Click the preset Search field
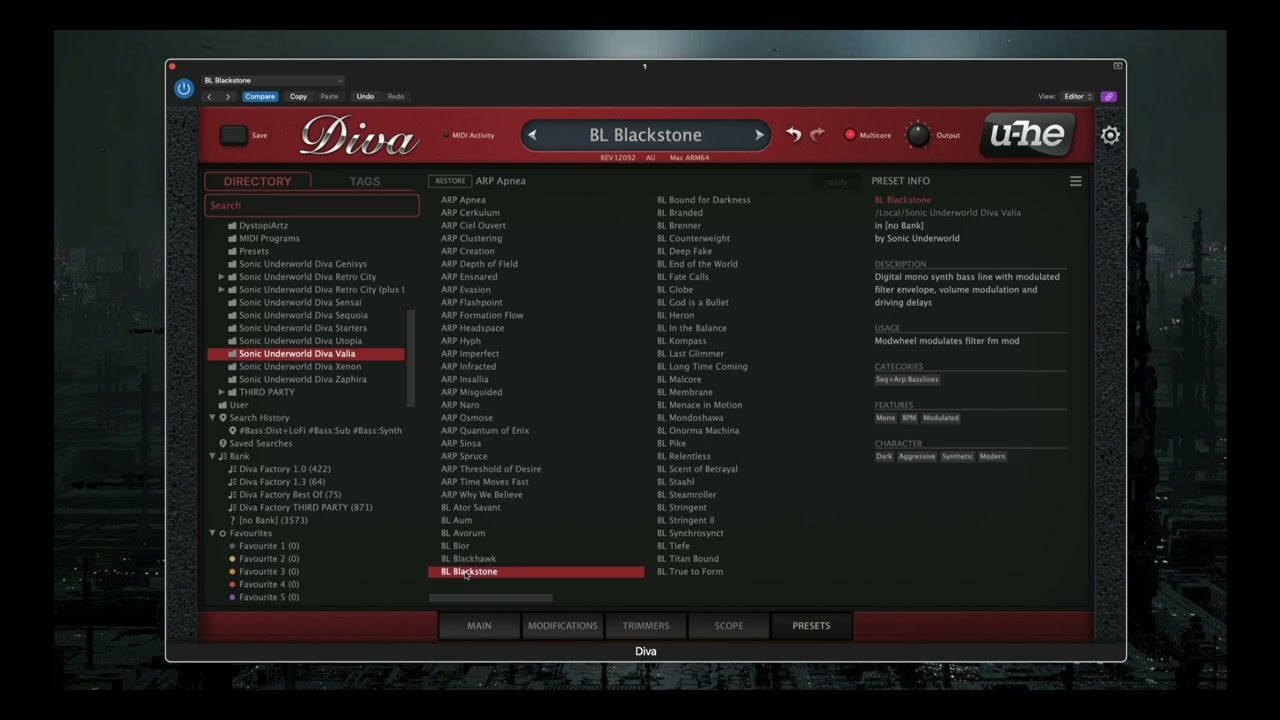The image size is (1280, 720). click(312, 205)
